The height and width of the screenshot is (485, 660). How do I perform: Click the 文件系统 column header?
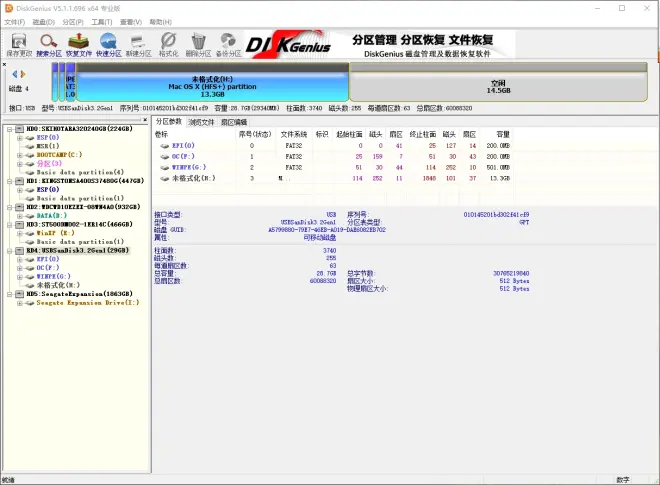pyautogui.click(x=294, y=134)
